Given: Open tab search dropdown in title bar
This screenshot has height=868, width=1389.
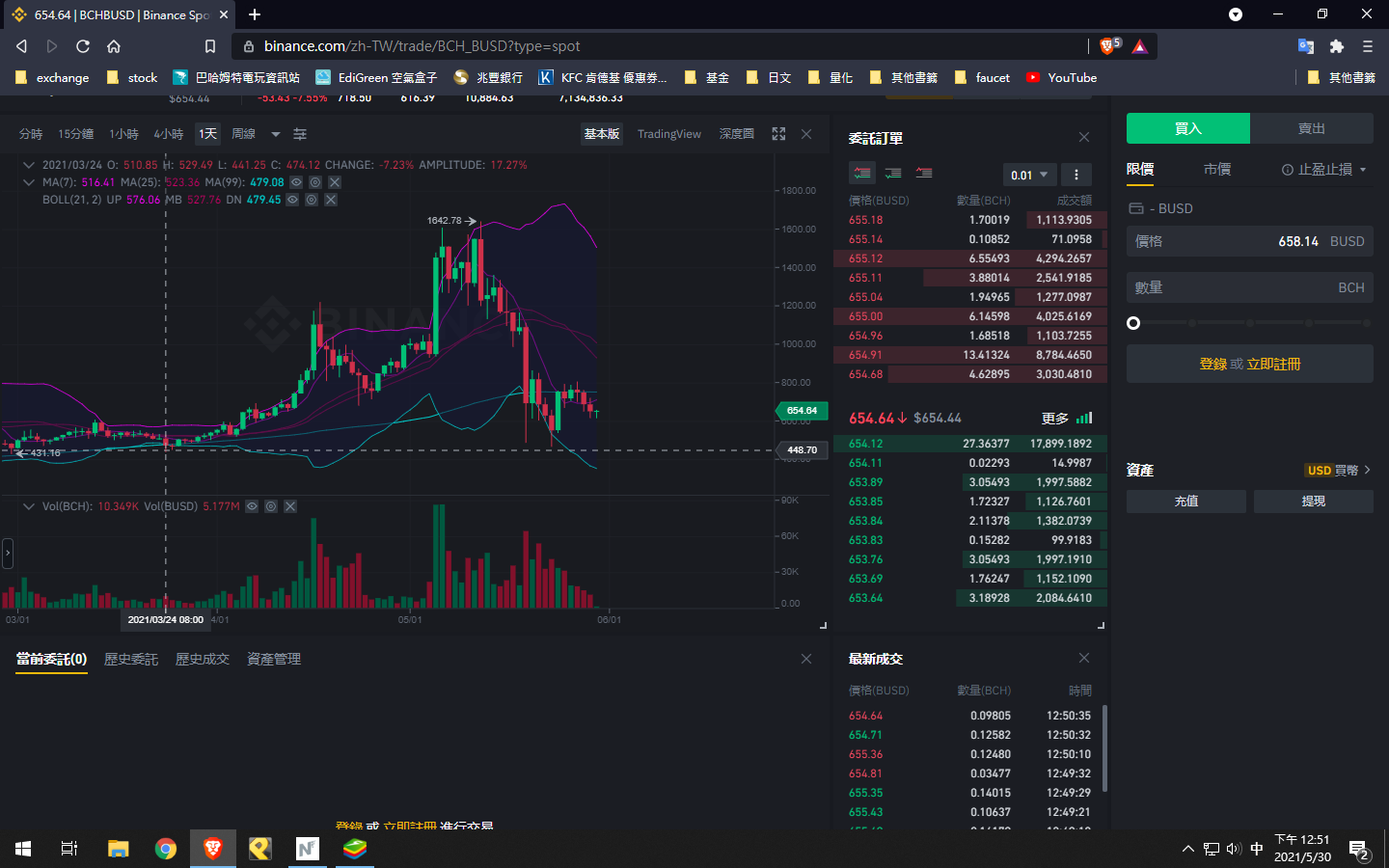Looking at the screenshot, I should coord(1236,14).
